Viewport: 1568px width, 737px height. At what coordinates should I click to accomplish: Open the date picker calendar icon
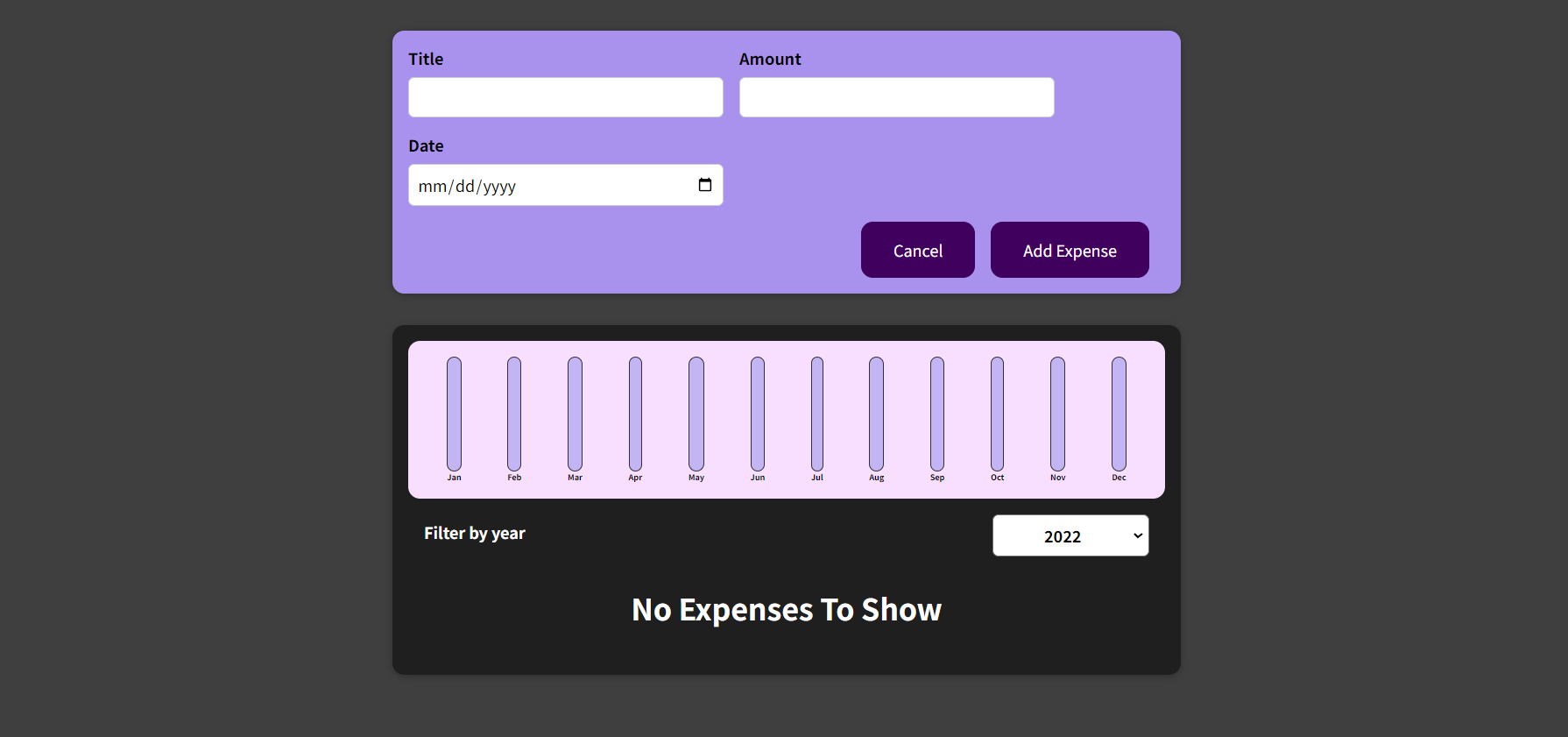click(705, 185)
